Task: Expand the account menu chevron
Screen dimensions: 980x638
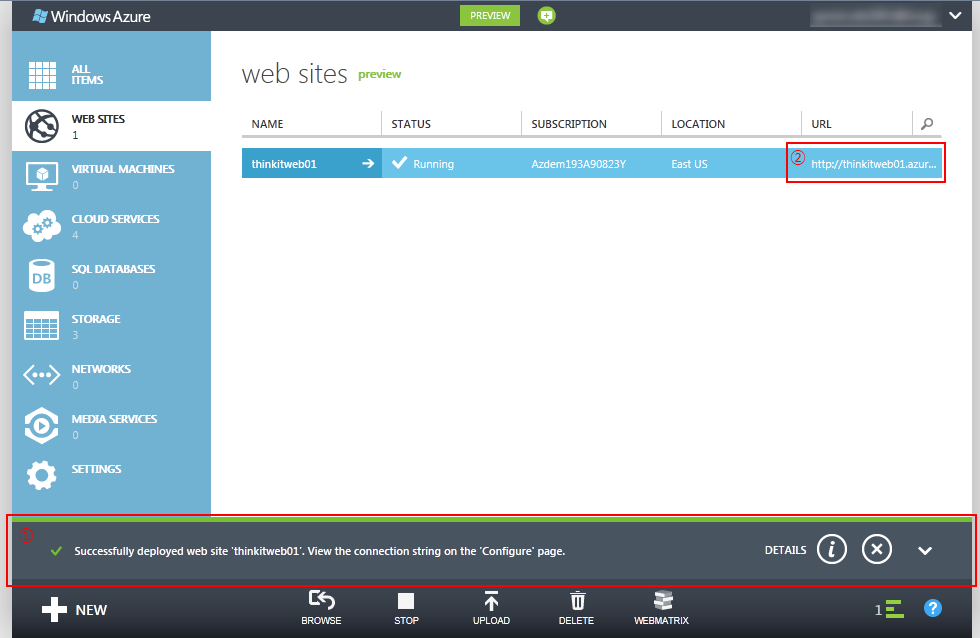Action: [955, 16]
